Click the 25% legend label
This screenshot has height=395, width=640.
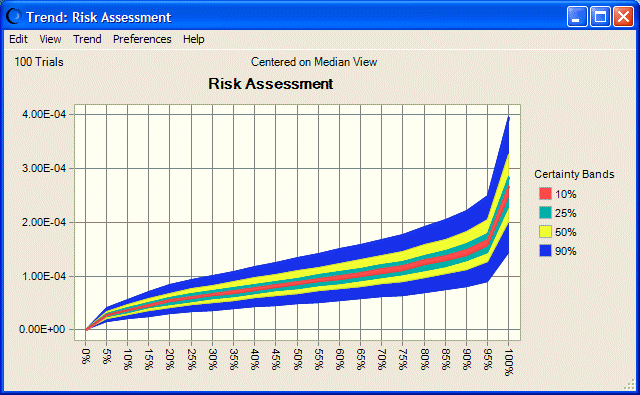[x=566, y=213]
